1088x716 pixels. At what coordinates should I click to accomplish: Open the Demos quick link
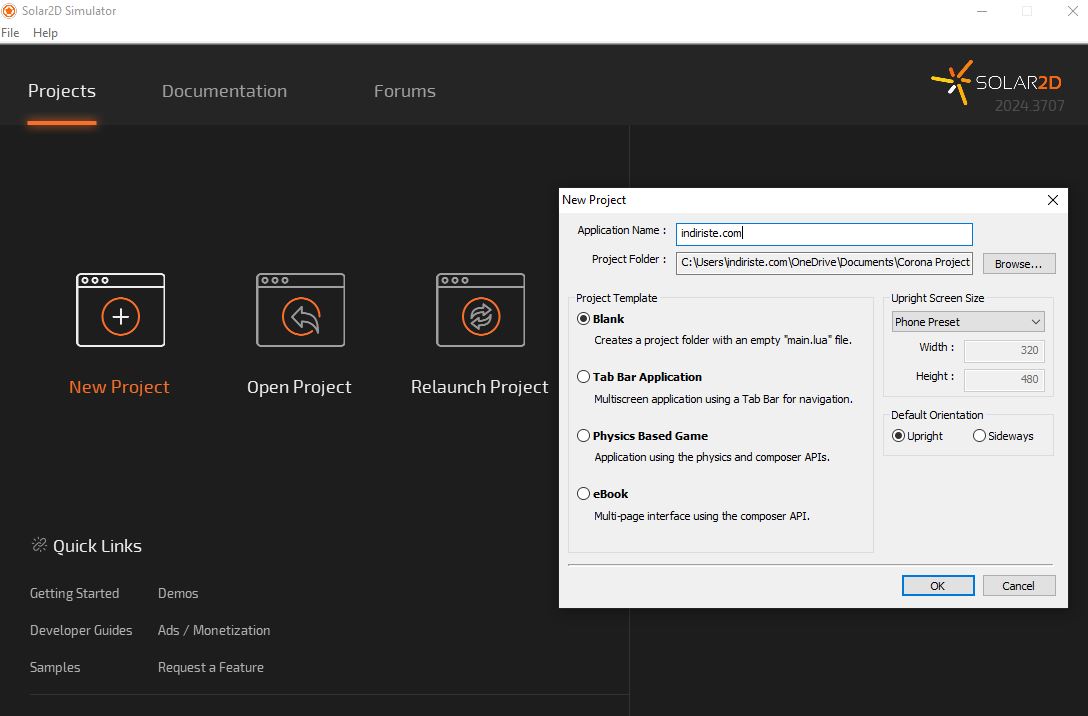[178, 593]
